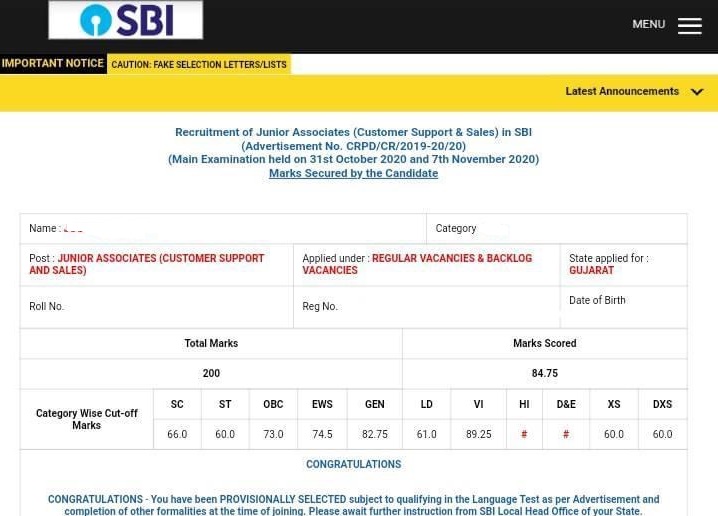Open the MENU label
Viewport: 718px width, 516px height.
tap(648, 24)
